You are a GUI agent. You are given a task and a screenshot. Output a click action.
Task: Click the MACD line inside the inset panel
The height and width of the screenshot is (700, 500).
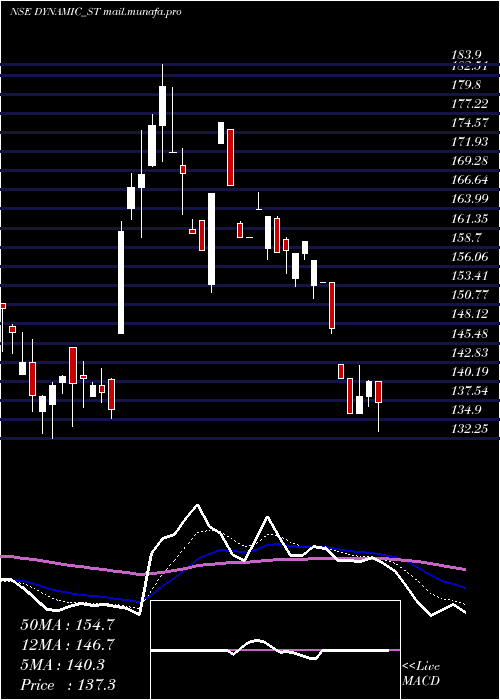click(272, 650)
